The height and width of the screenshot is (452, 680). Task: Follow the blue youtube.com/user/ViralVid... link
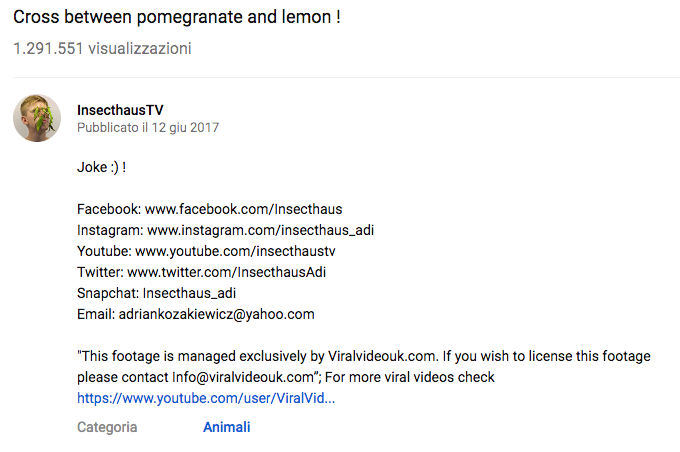pos(206,398)
